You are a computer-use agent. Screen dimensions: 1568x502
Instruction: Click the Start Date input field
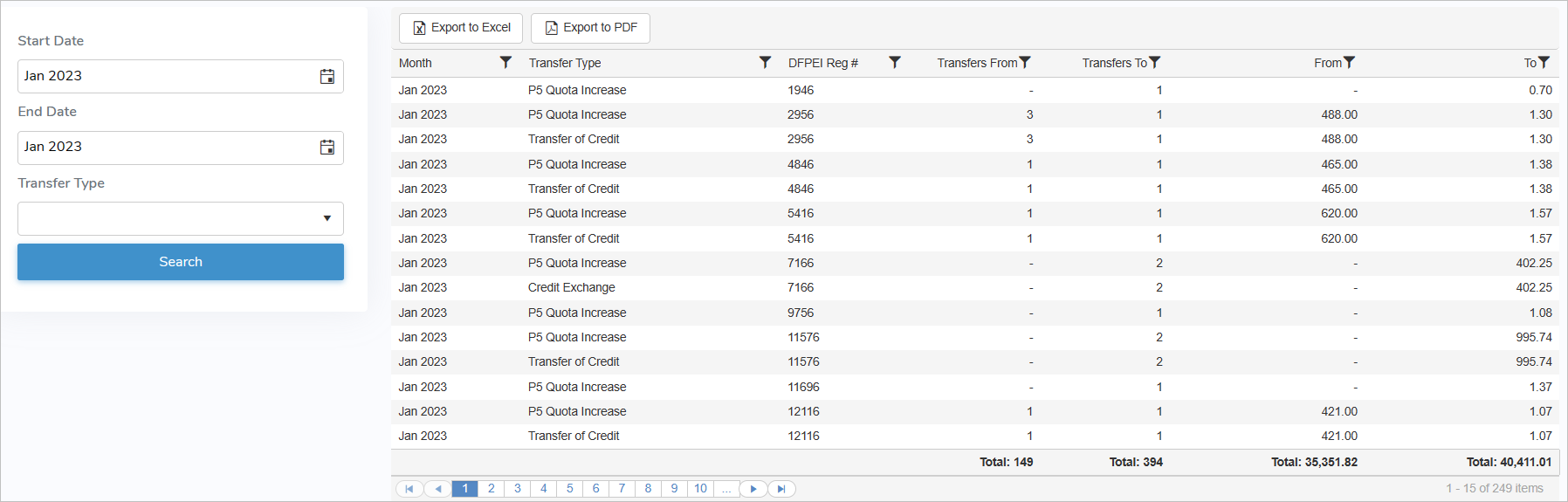(166, 77)
